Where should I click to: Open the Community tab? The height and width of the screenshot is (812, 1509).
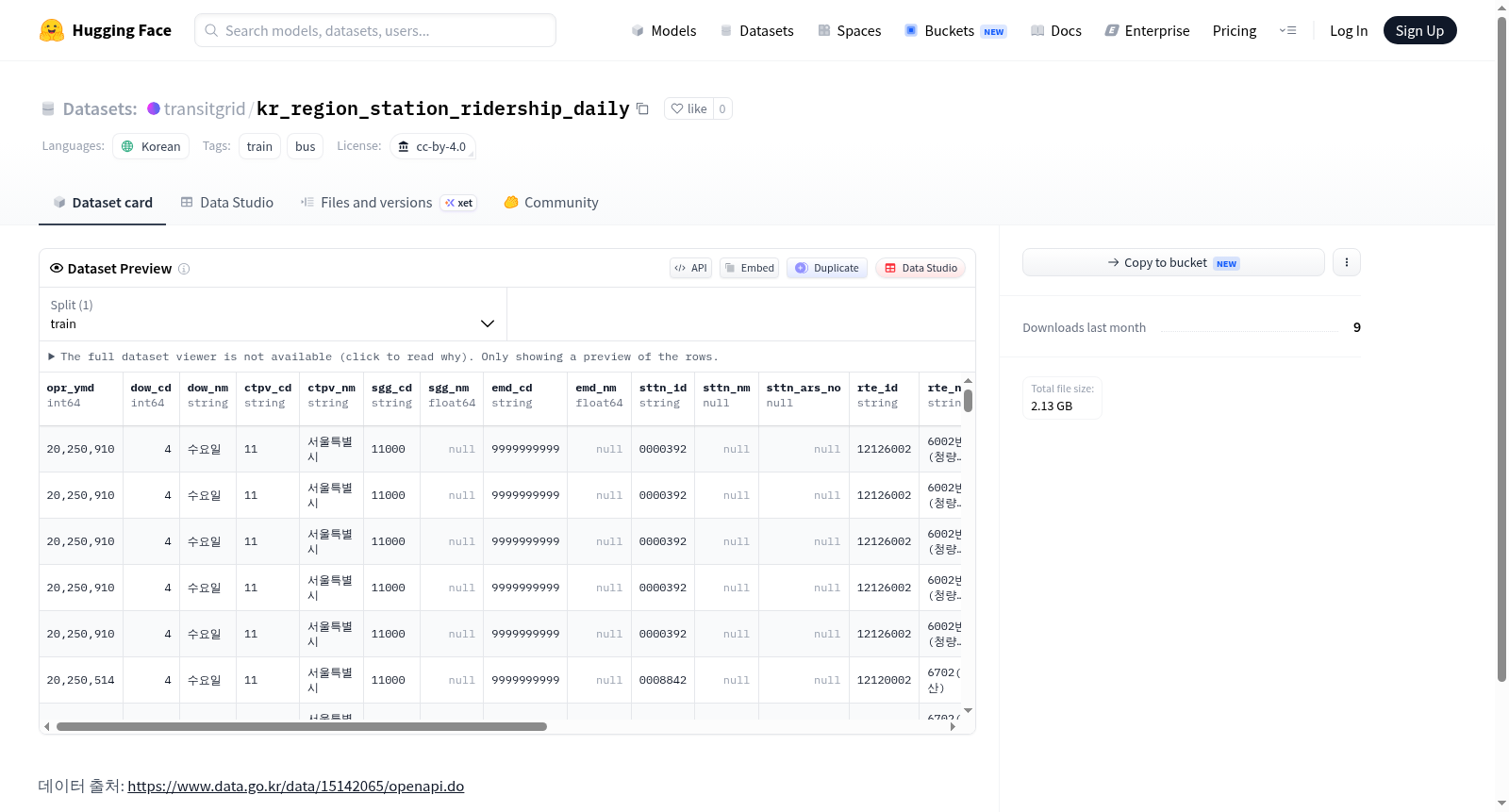pyautogui.click(x=551, y=203)
